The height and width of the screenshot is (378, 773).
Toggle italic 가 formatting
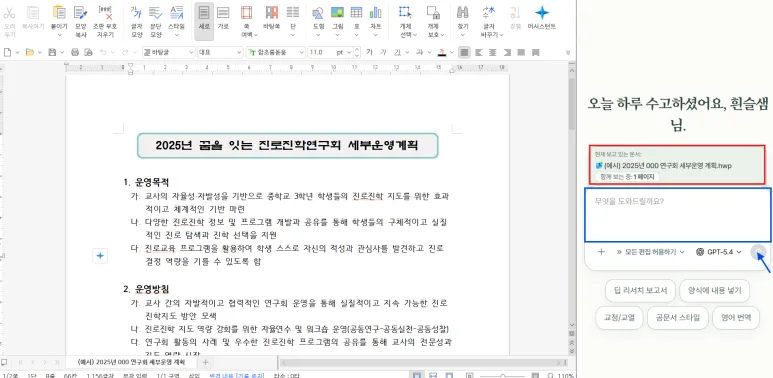[384, 52]
